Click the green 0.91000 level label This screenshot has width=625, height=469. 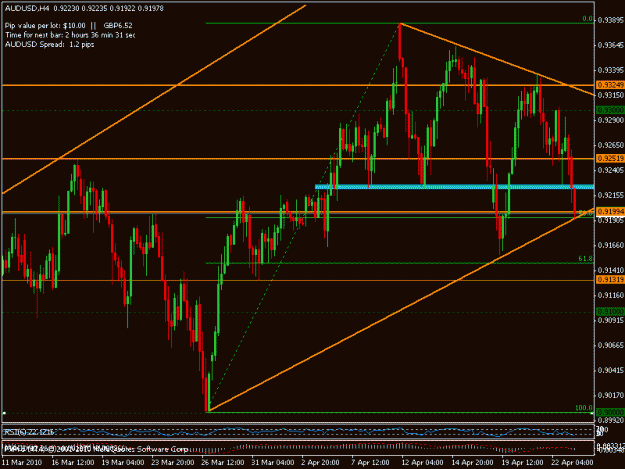click(x=610, y=311)
